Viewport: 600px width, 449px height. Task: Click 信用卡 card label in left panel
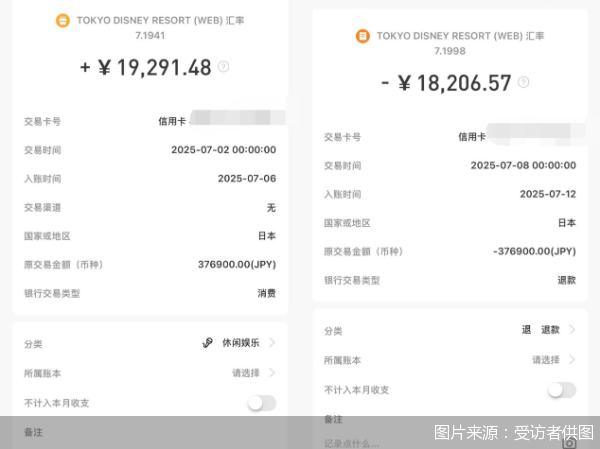click(x=172, y=121)
